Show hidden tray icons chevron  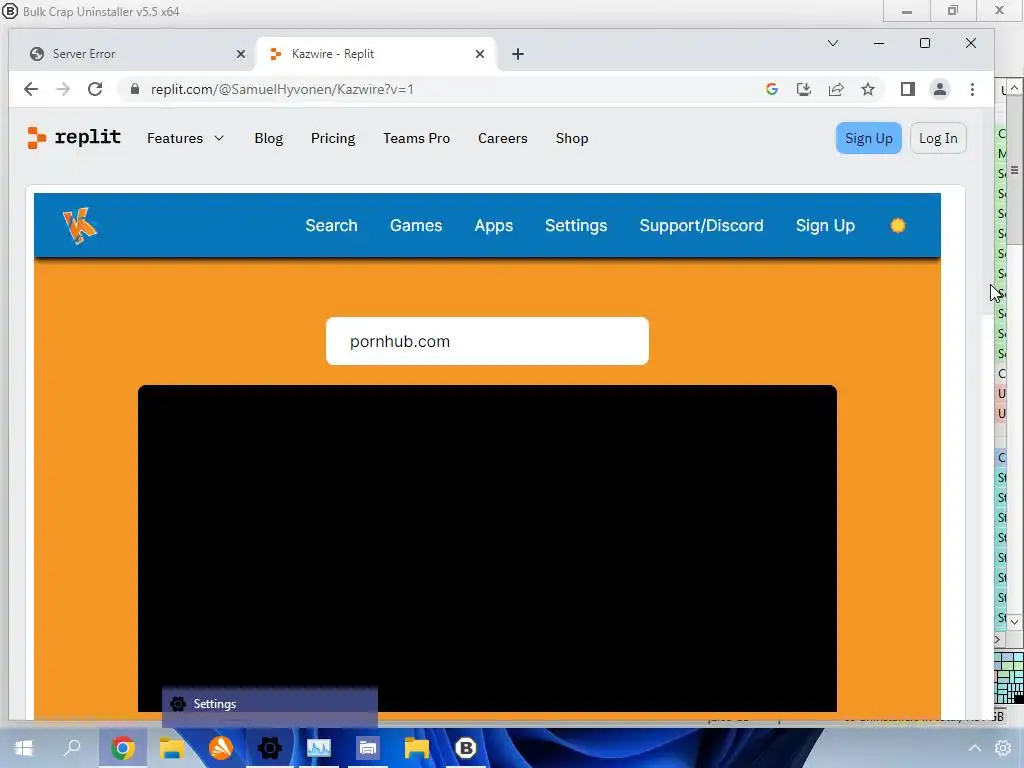(x=974, y=748)
